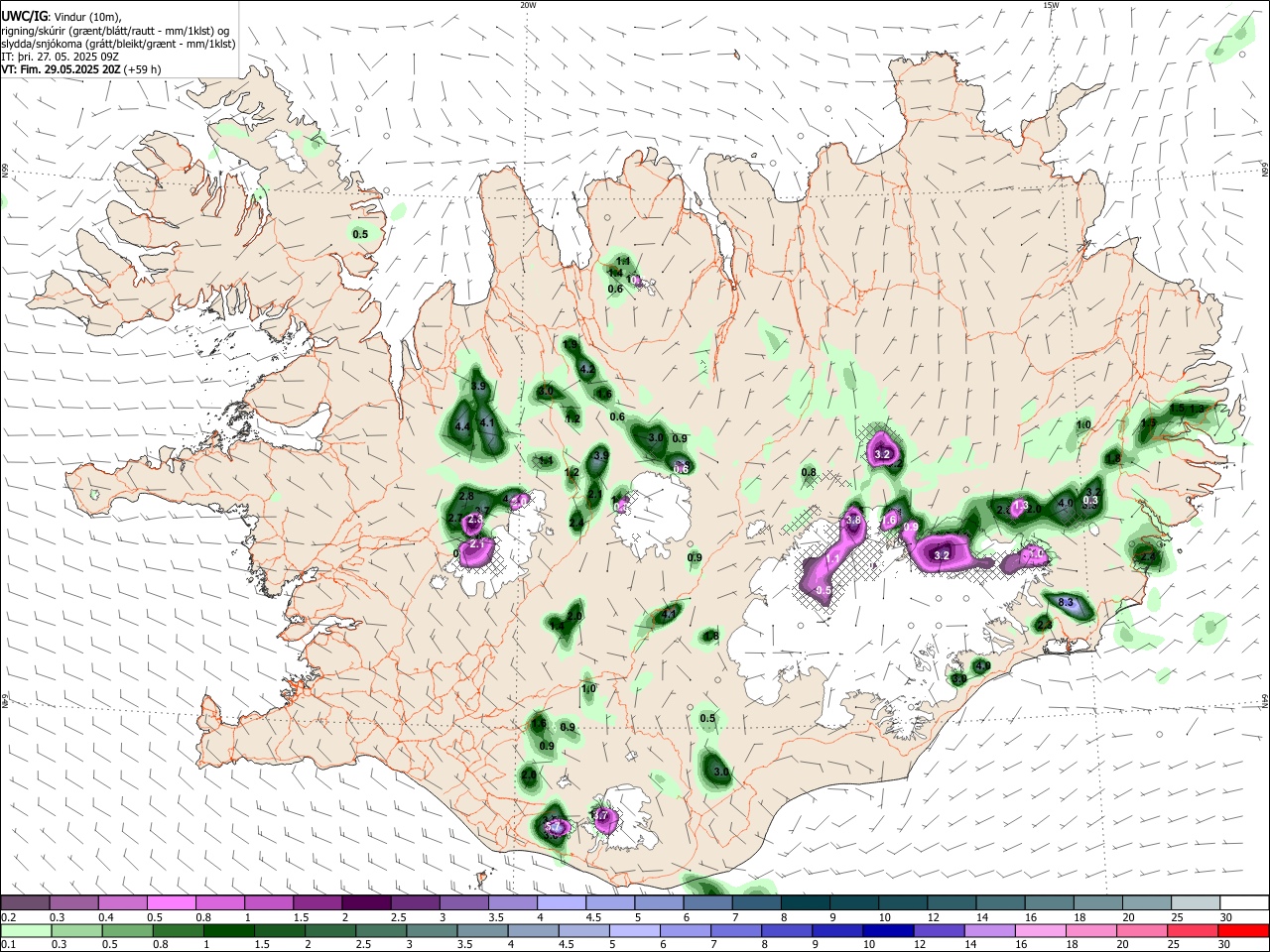
Task: Click the '4.4' precipitation value on the map
Action: (x=462, y=427)
